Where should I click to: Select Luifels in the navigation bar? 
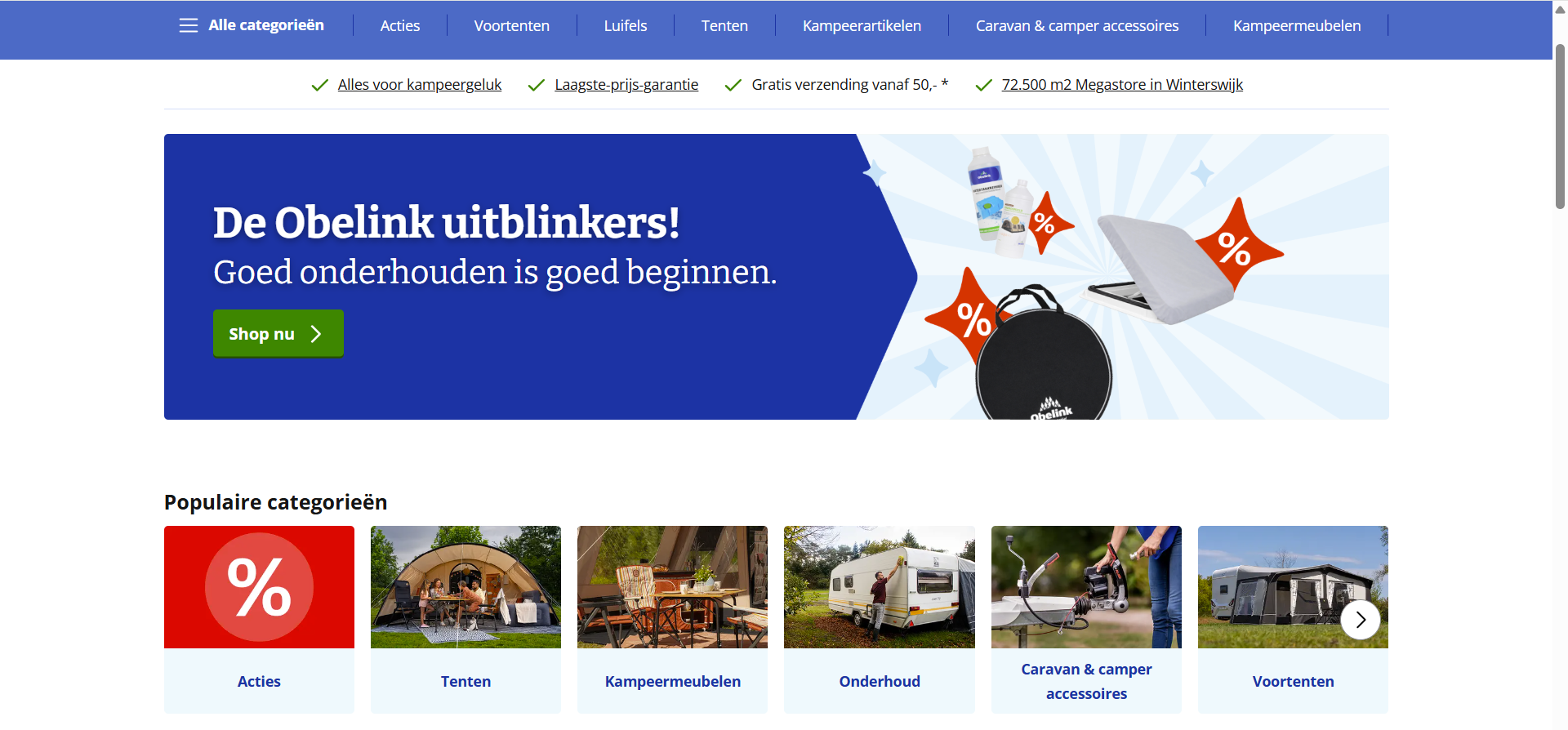pos(626,26)
